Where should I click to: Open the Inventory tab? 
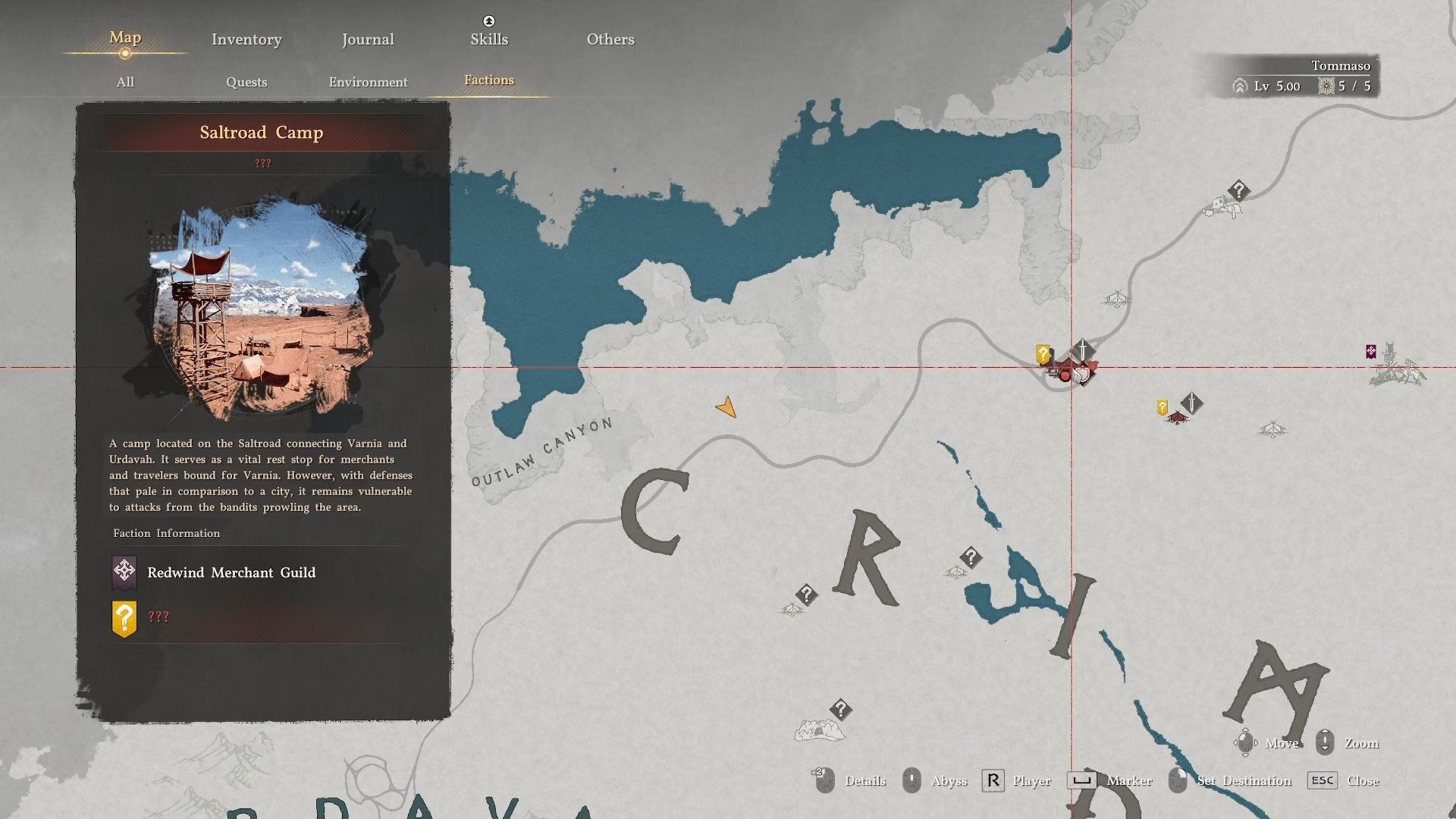click(246, 39)
